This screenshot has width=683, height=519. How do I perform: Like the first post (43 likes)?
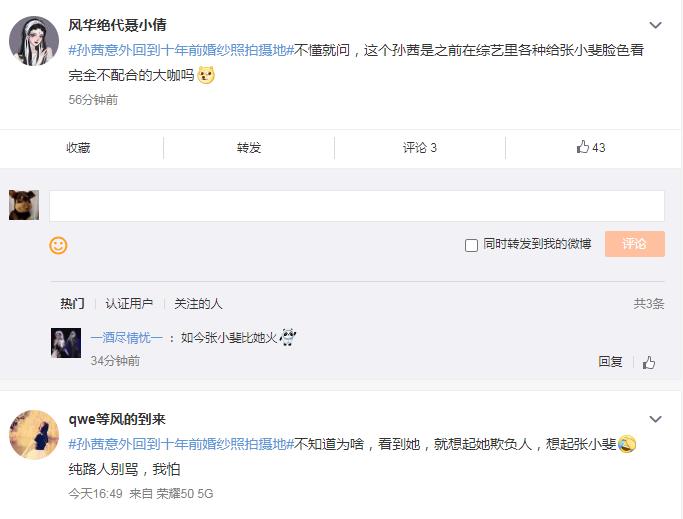[591, 147]
